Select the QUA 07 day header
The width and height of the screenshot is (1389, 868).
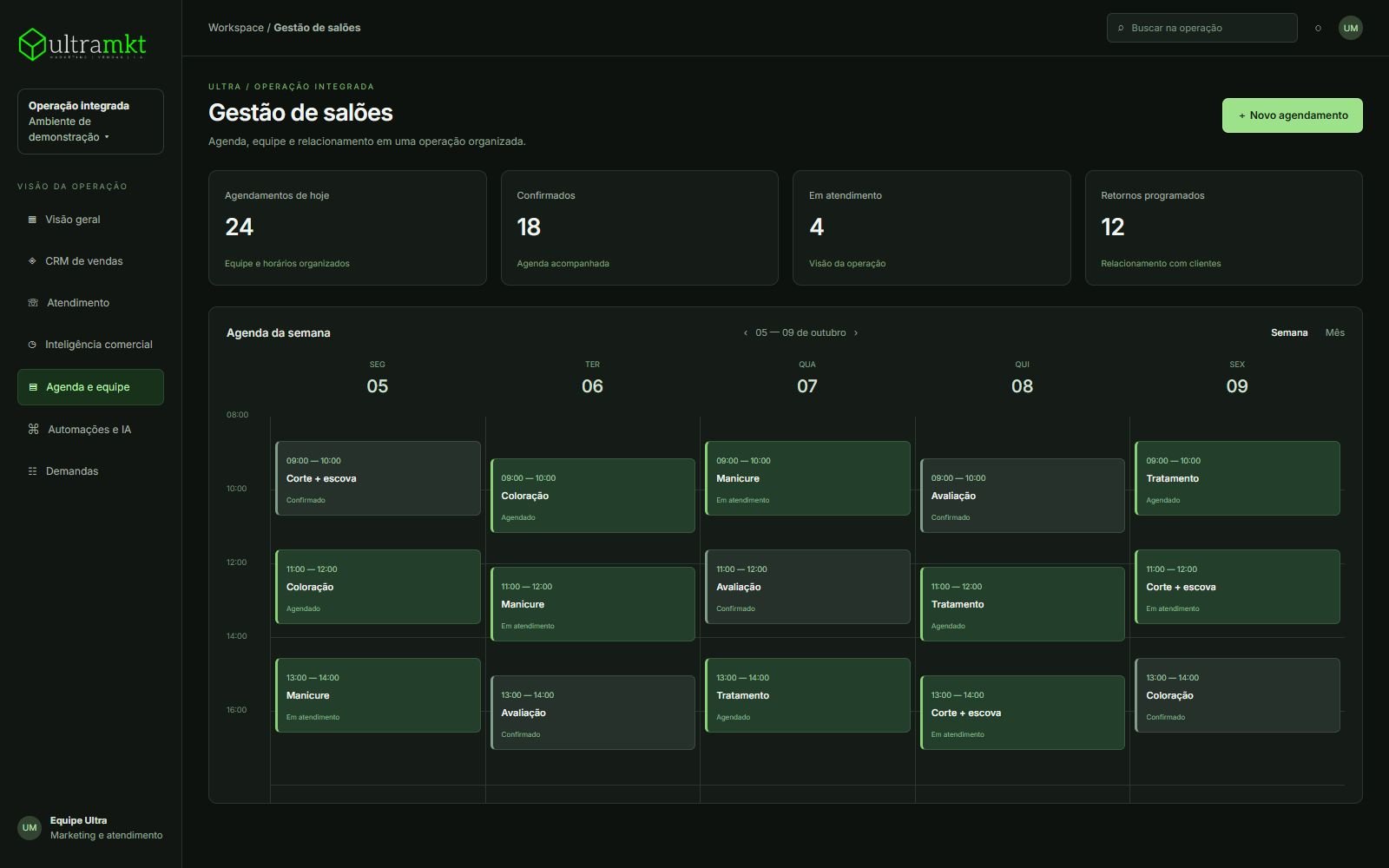807,379
